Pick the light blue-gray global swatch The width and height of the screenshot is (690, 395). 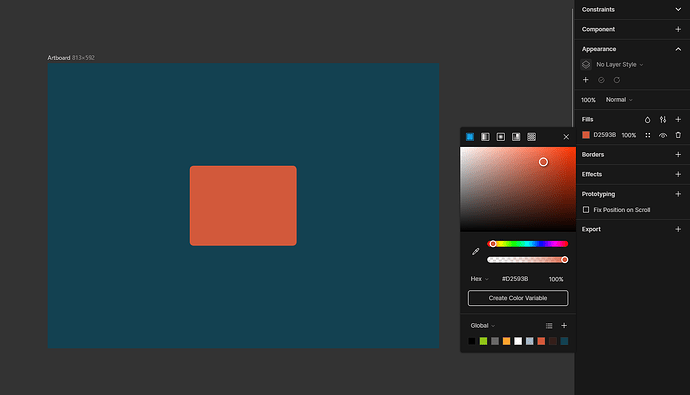coord(530,341)
